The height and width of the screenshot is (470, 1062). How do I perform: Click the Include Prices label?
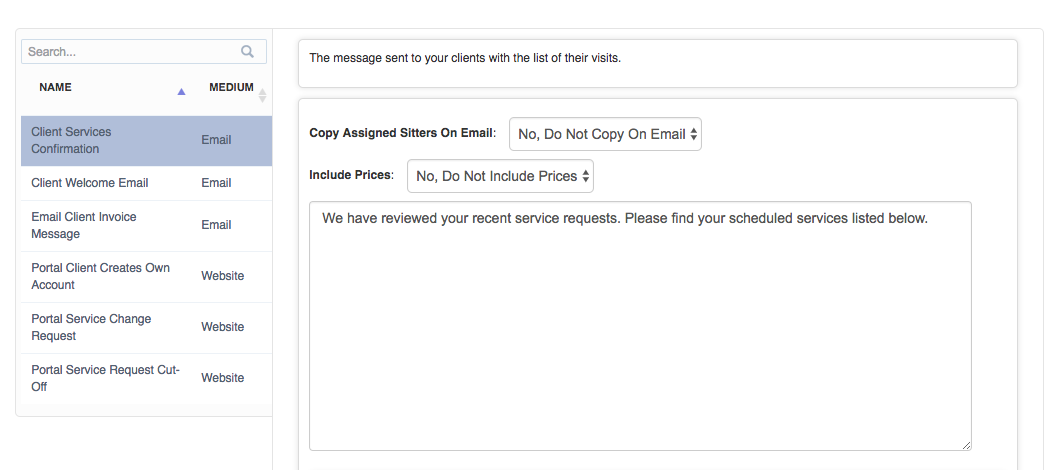coord(352,175)
